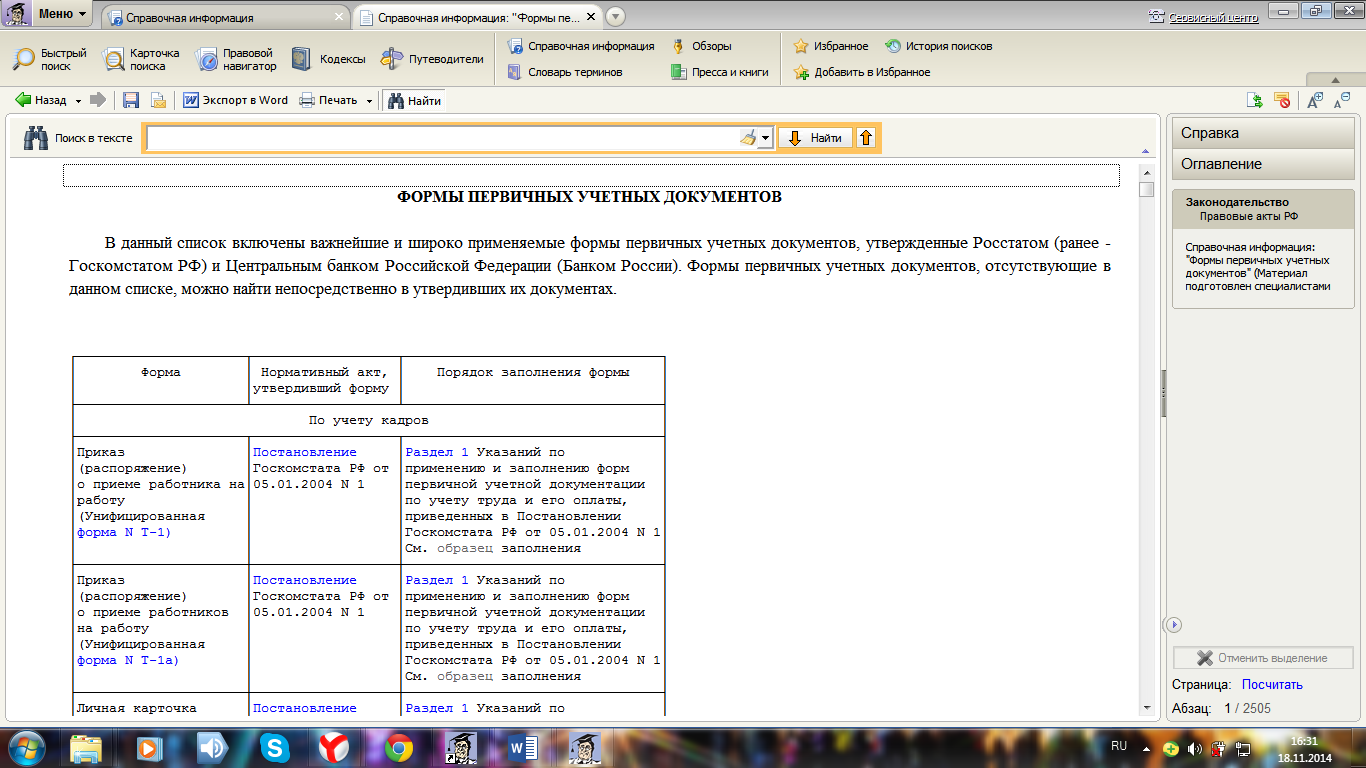Screen dimensions: 1366x768
Task: Open search history dropdown in search field
Action: tap(766, 138)
